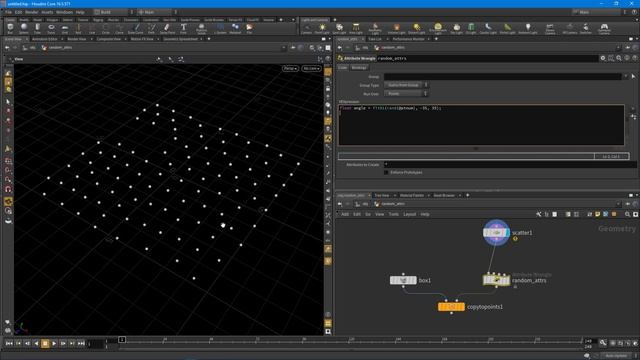Toggle snapping magnet tool in viewport sidebar

(8, 189)
